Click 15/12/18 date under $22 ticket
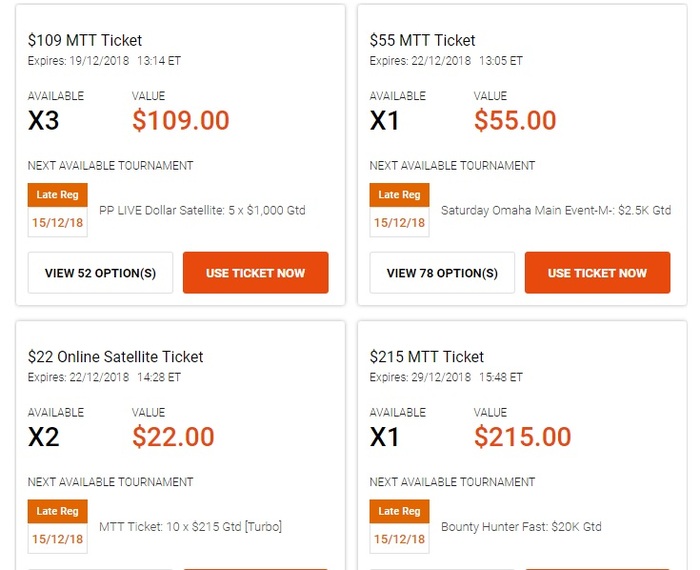This screenshot has height=570, width=700. [x=58, y=538]
